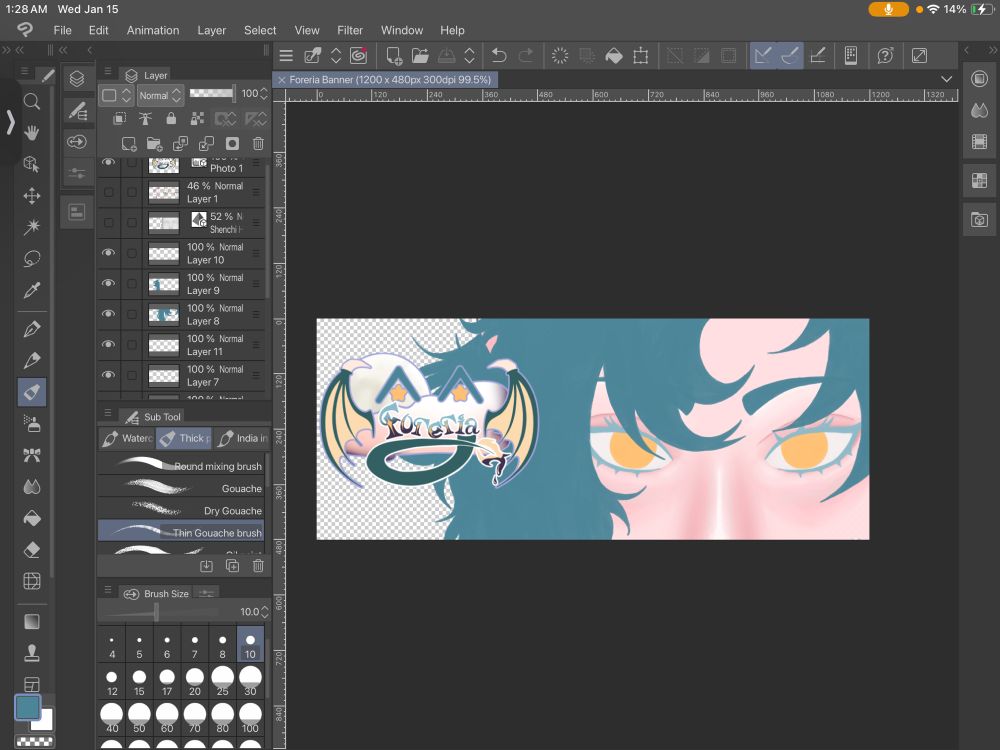The height and width of the screenshot is (750, 1000).
Task: Hide Layer 9 with eye icon
Action: (x=108, y=283)
